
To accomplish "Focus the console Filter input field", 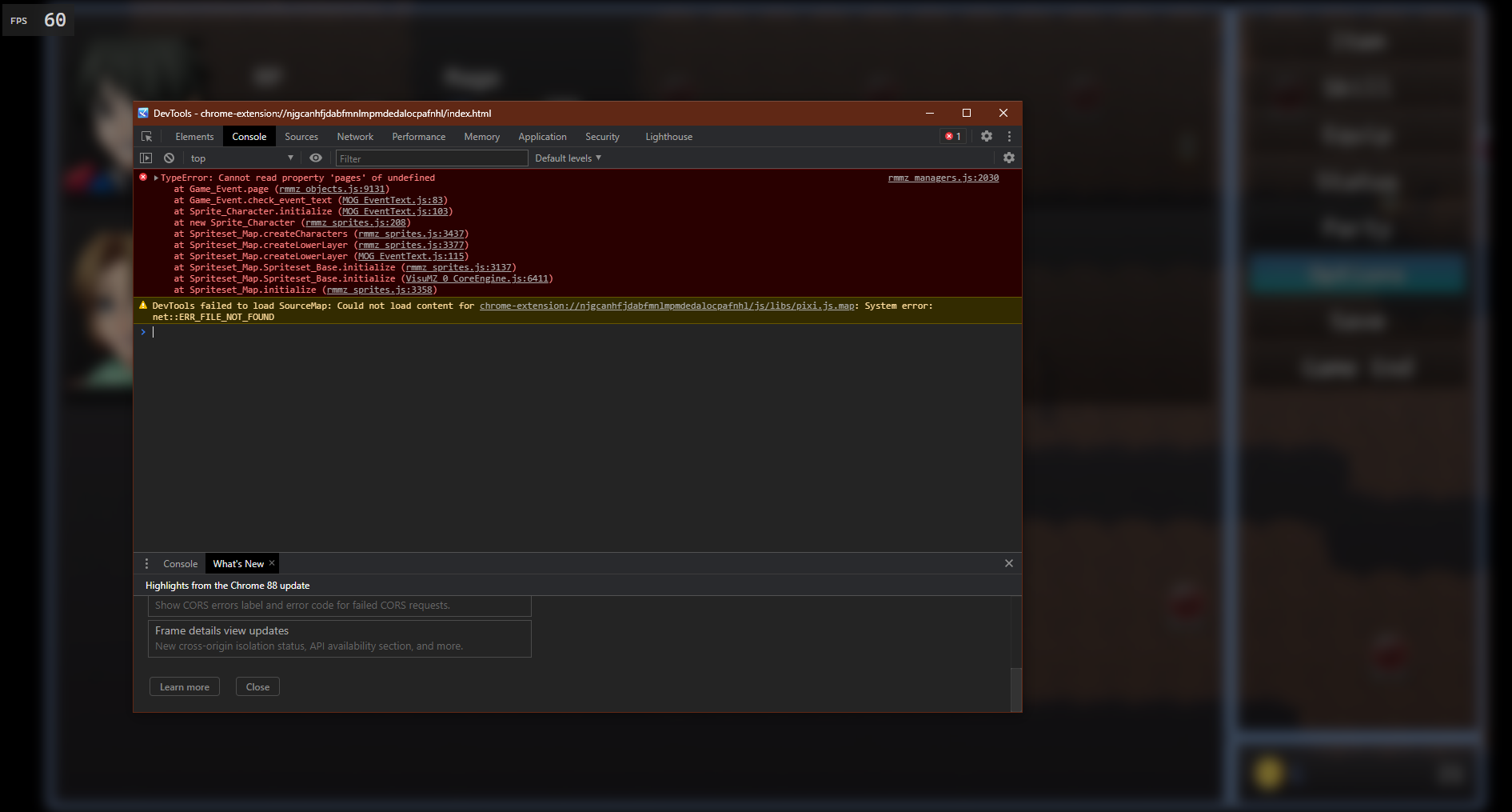I will [x=432, y=158].
